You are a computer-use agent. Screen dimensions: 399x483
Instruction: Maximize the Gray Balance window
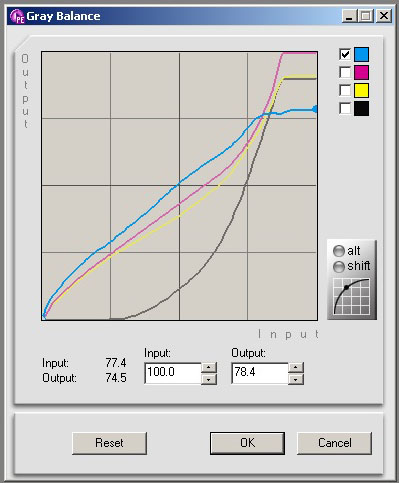366,16
